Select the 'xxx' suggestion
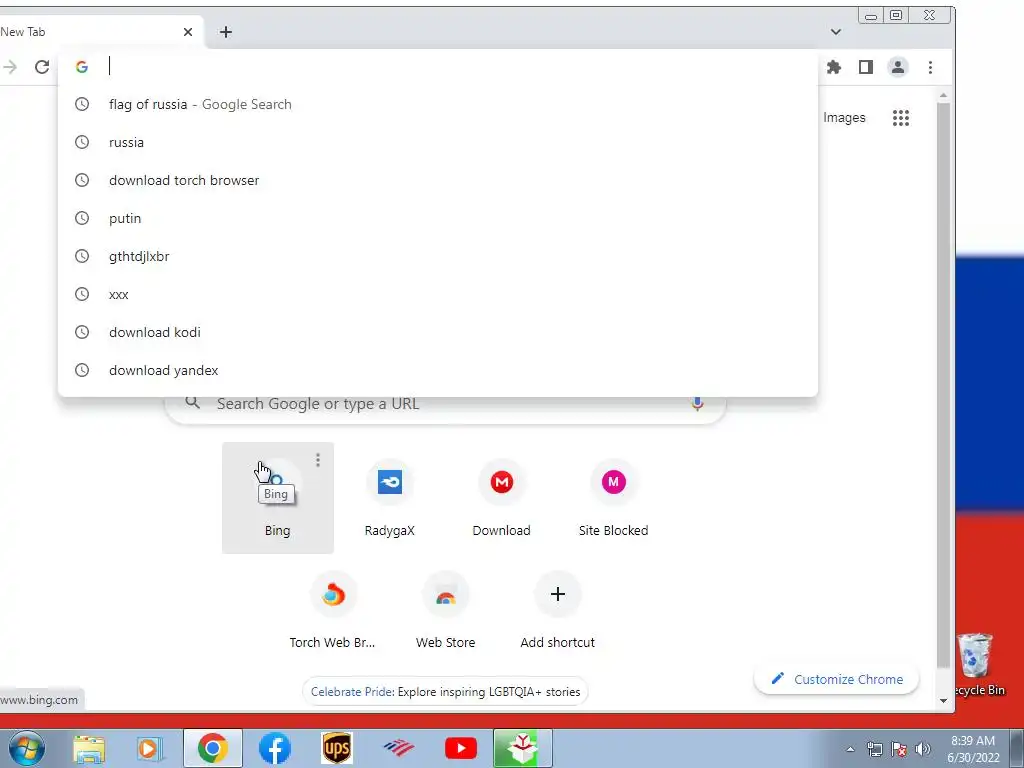This screenshot has height=768, width=1024. [x=438, y=295]
